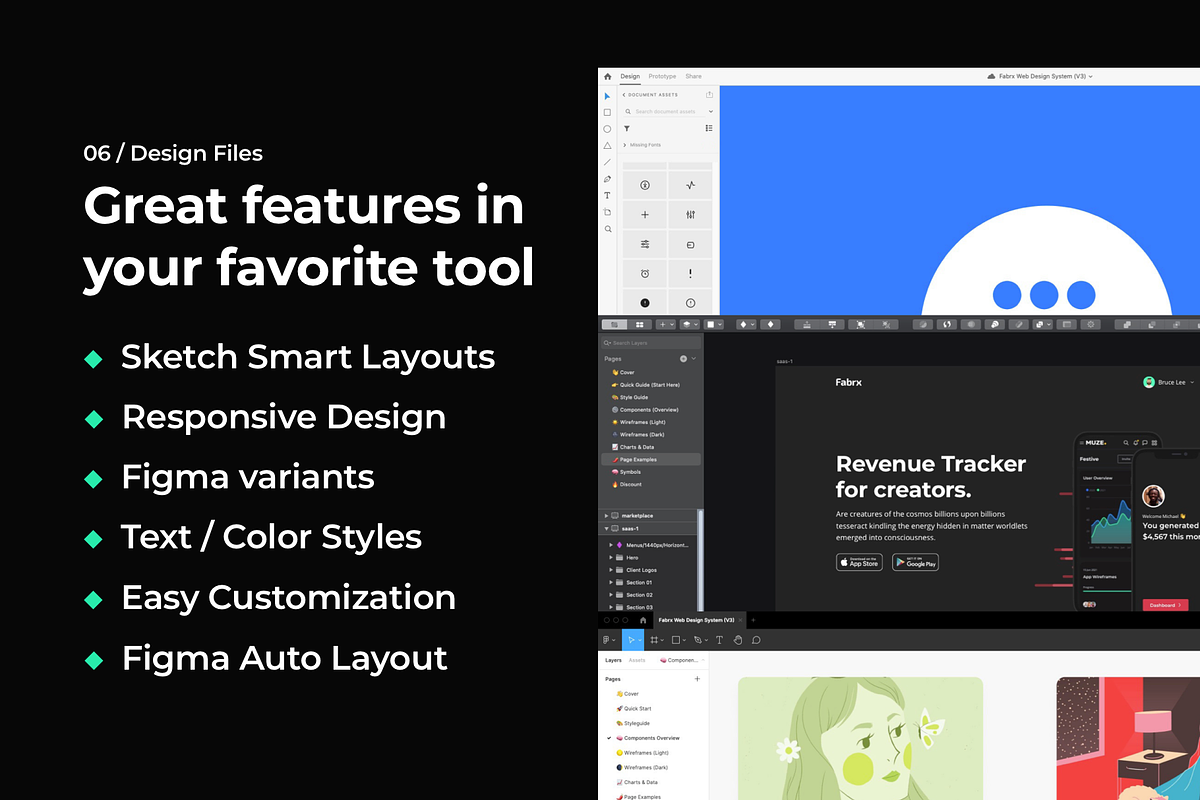Select Figma's Hand tool
The width and height of the screenshot is (1200, 800).
(x=738, y=640)
